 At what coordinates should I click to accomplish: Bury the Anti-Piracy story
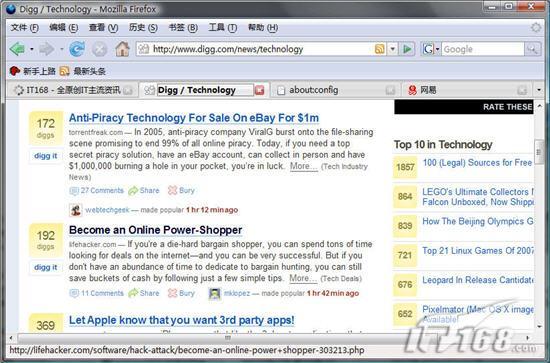[181, 190]
